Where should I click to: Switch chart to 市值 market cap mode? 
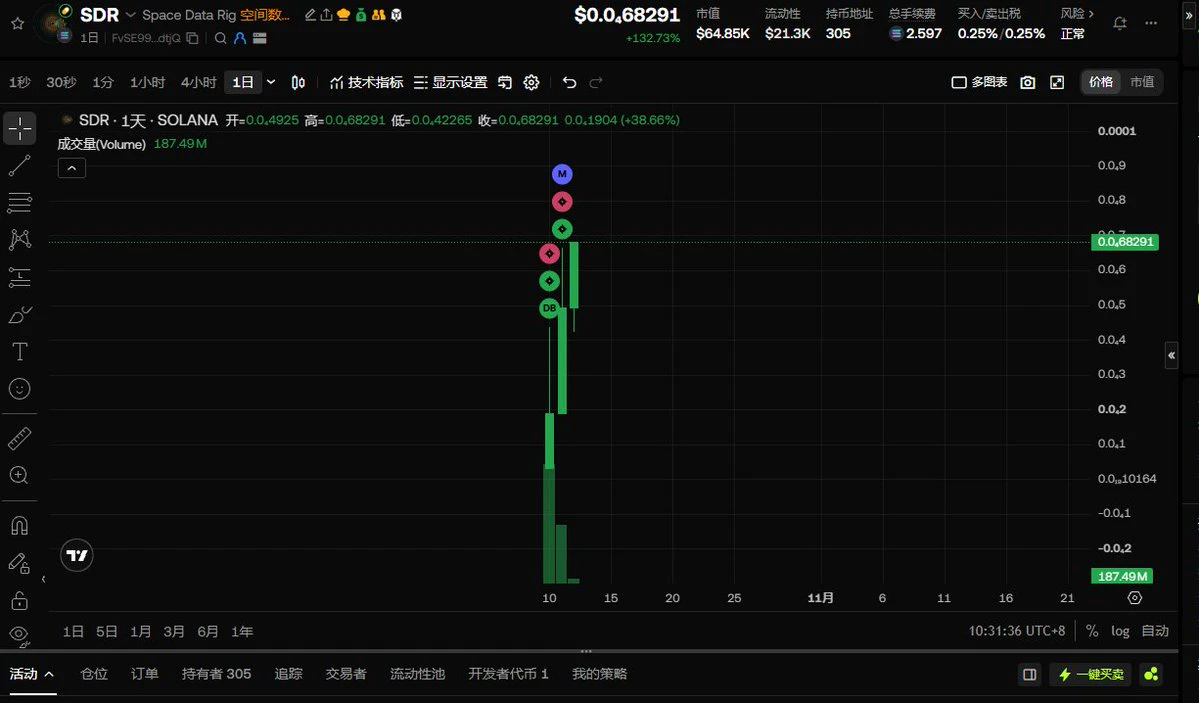[x=1142, y=82]
